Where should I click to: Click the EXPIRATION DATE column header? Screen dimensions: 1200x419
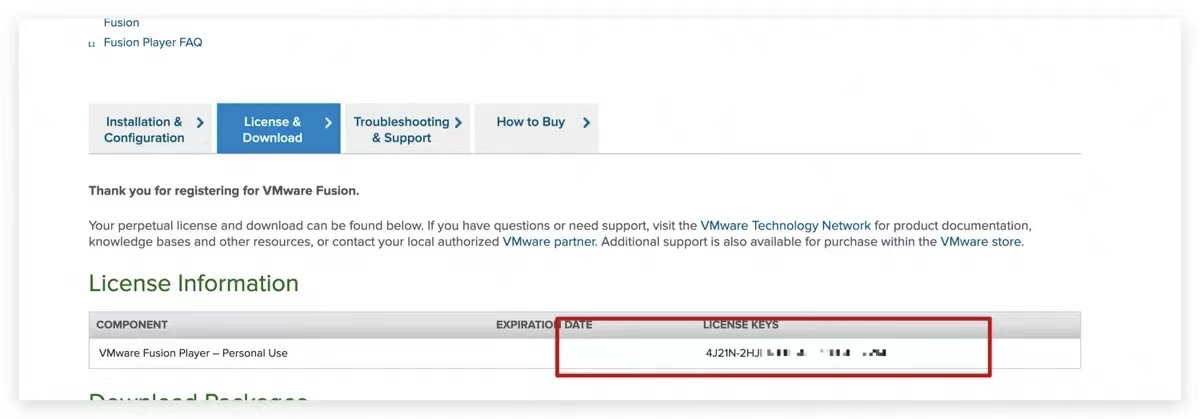coord(544,325)
